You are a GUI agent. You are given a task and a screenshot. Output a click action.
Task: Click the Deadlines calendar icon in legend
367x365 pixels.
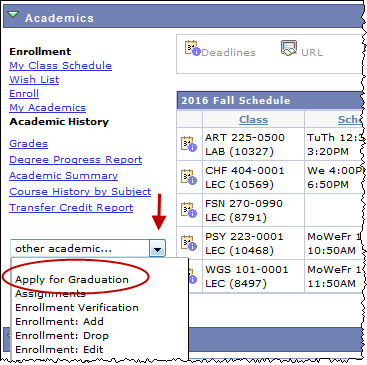(193, 48)
